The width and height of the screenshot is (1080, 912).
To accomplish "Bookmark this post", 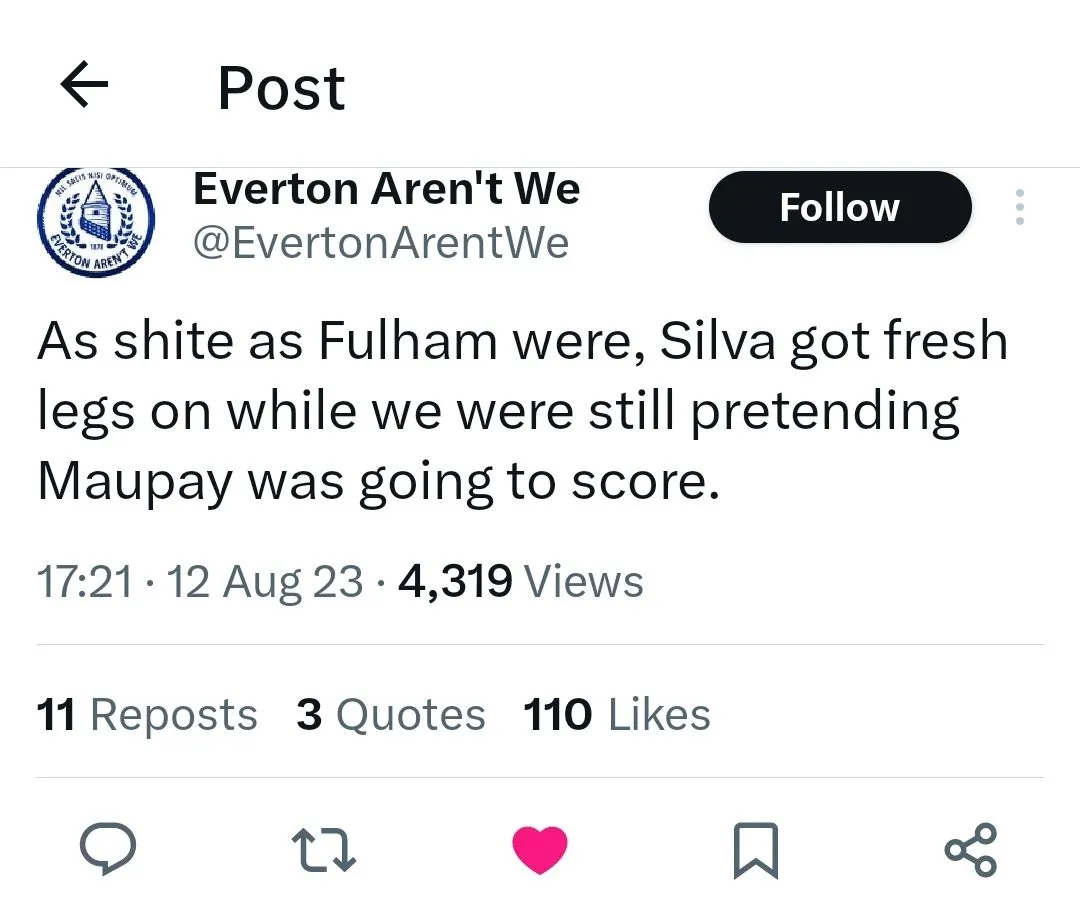I will coord(755,852).
